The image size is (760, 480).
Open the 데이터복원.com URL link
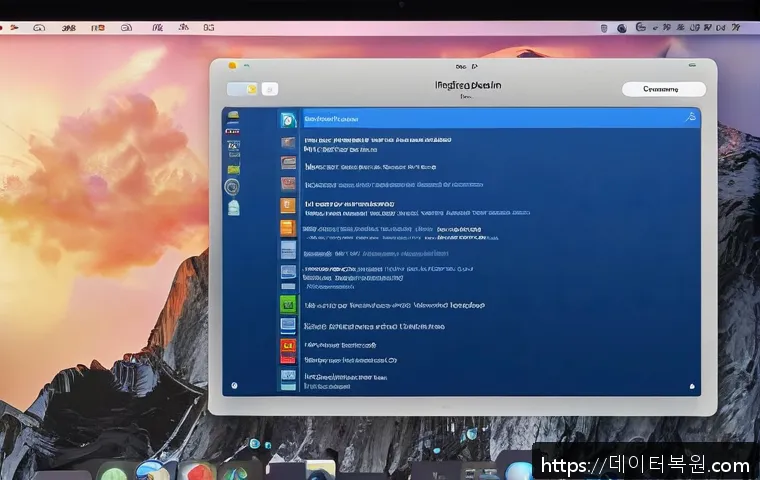pyautogui.click(x=645, y=465)
